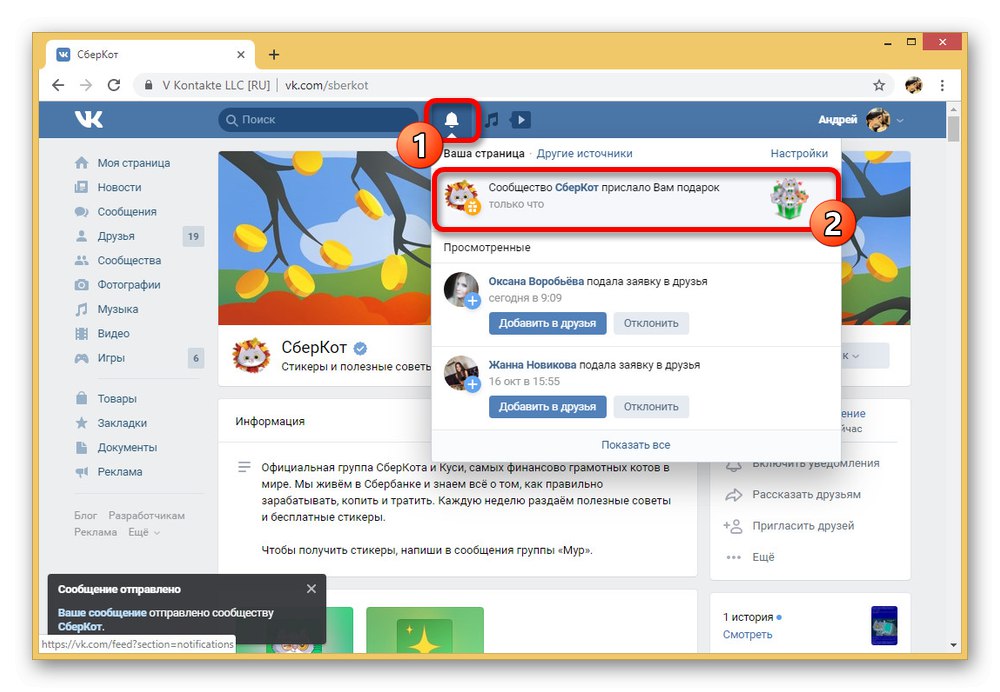Click the VK logo in header
Screen dimensions: 1000x692
coord(88,119)
